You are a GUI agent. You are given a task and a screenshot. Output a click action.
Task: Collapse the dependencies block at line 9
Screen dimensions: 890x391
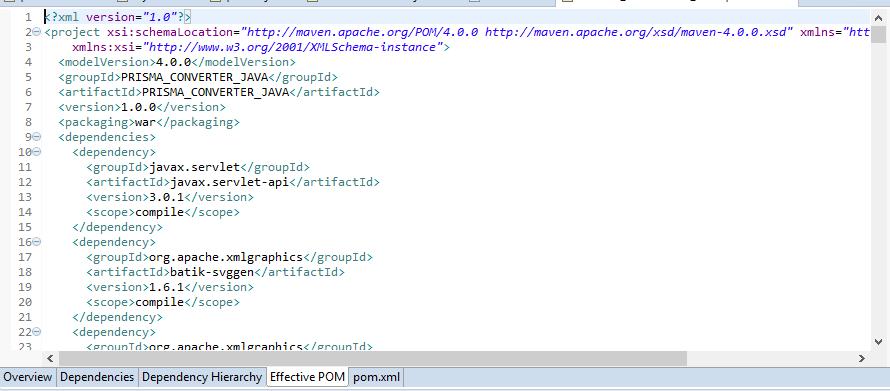pyautogui.click(x=37, y=137)
